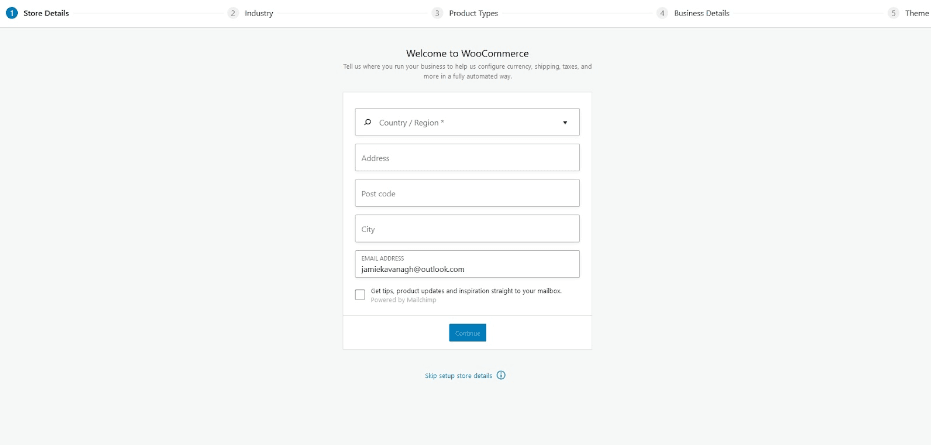Select the Theme step tab
Viewport: 931px width, 446px height.
click(916, 13)
